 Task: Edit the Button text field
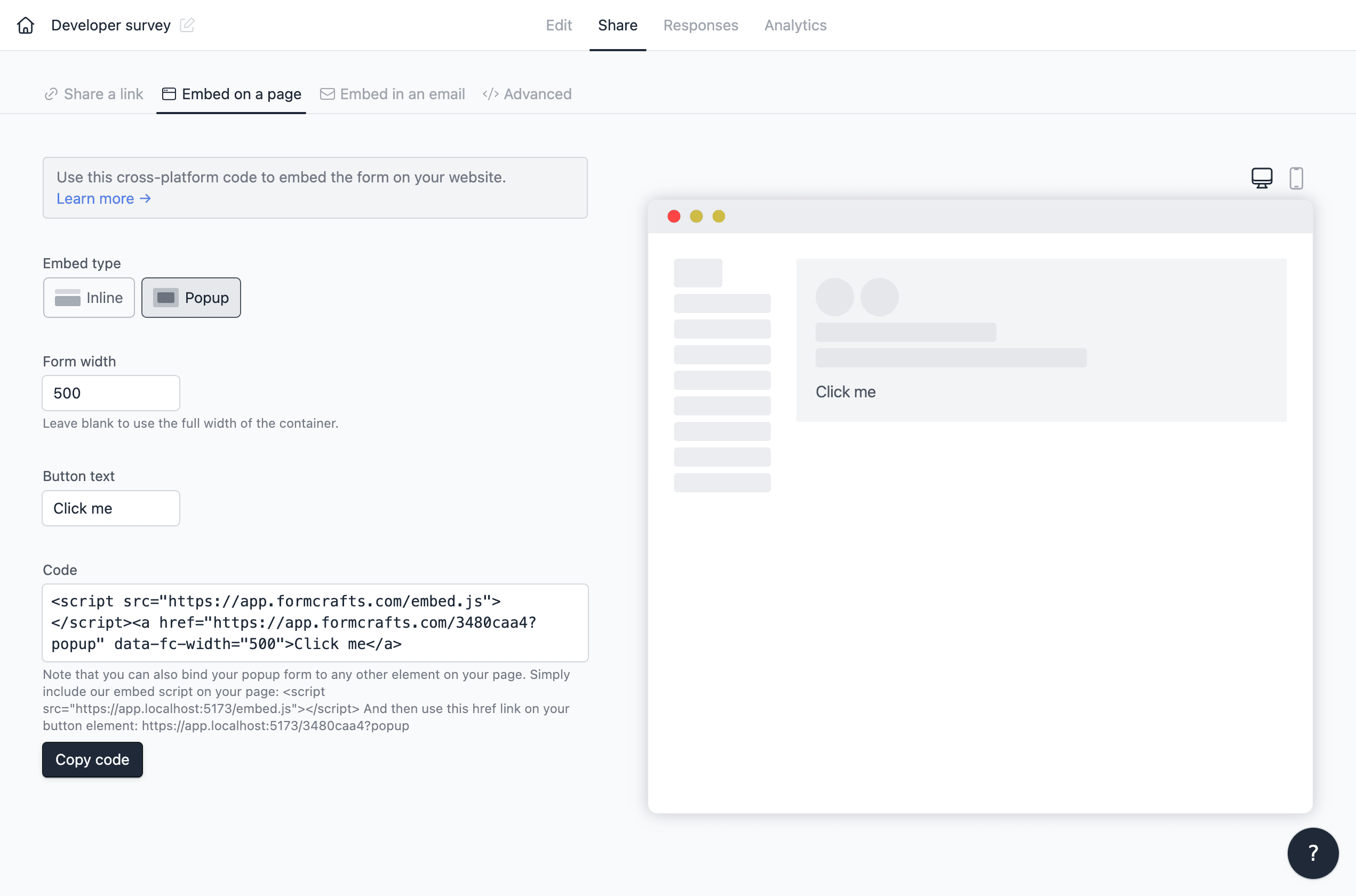click(x=111, y=508)
